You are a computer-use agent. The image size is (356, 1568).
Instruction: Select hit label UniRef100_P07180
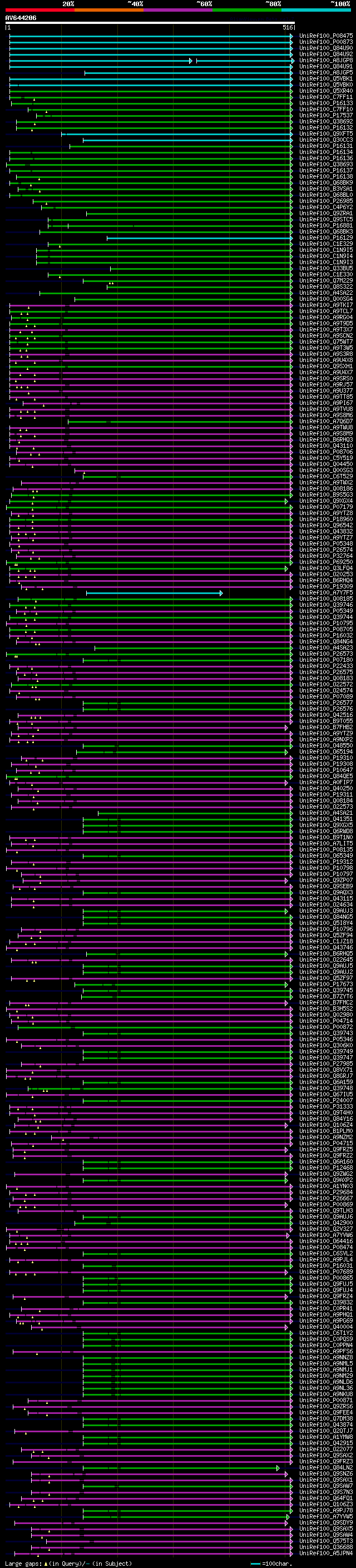point(325,660)
